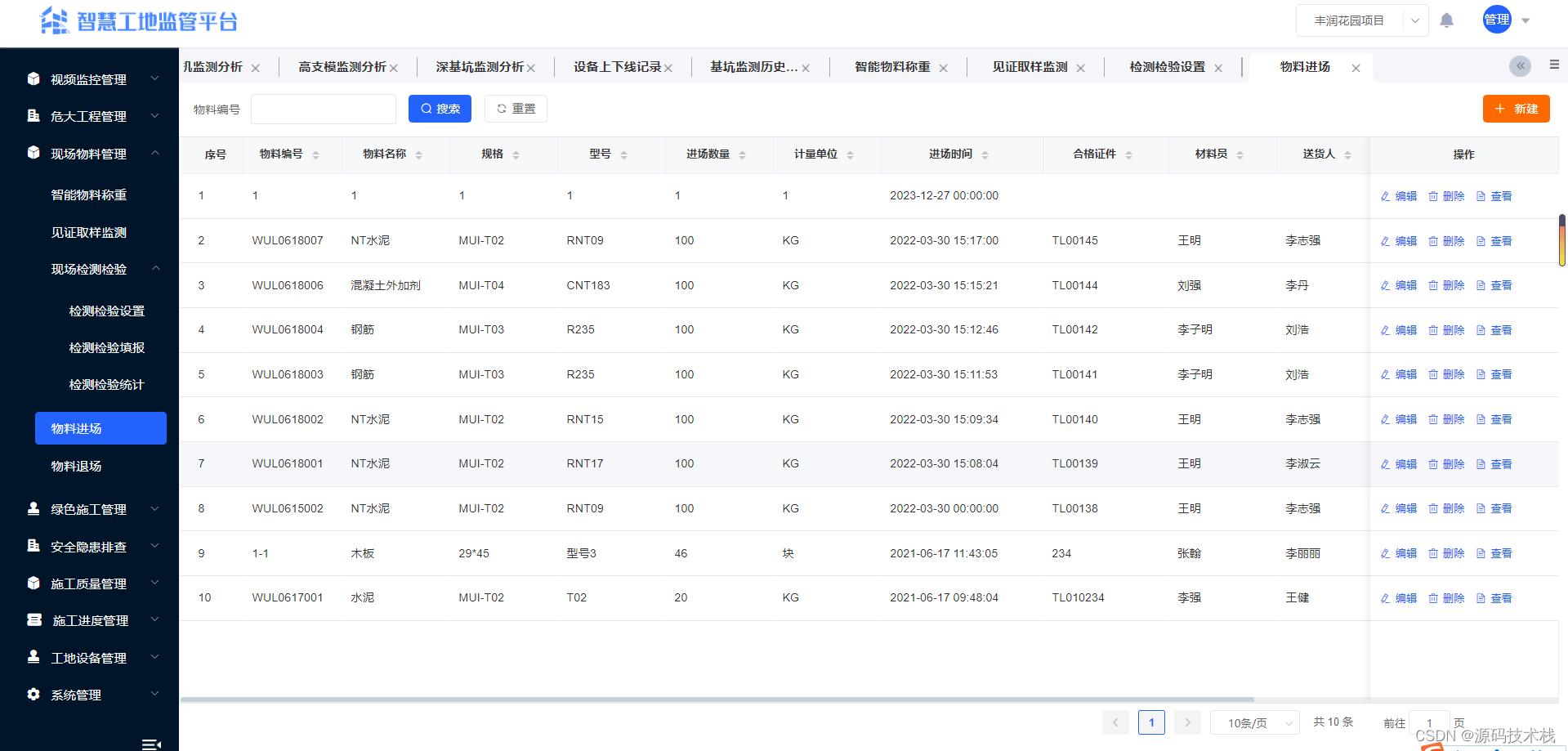Switch to the 检测检验设置 tab
The image size is (1568, 751).
pyautogui.click(x=1167, y=67)
